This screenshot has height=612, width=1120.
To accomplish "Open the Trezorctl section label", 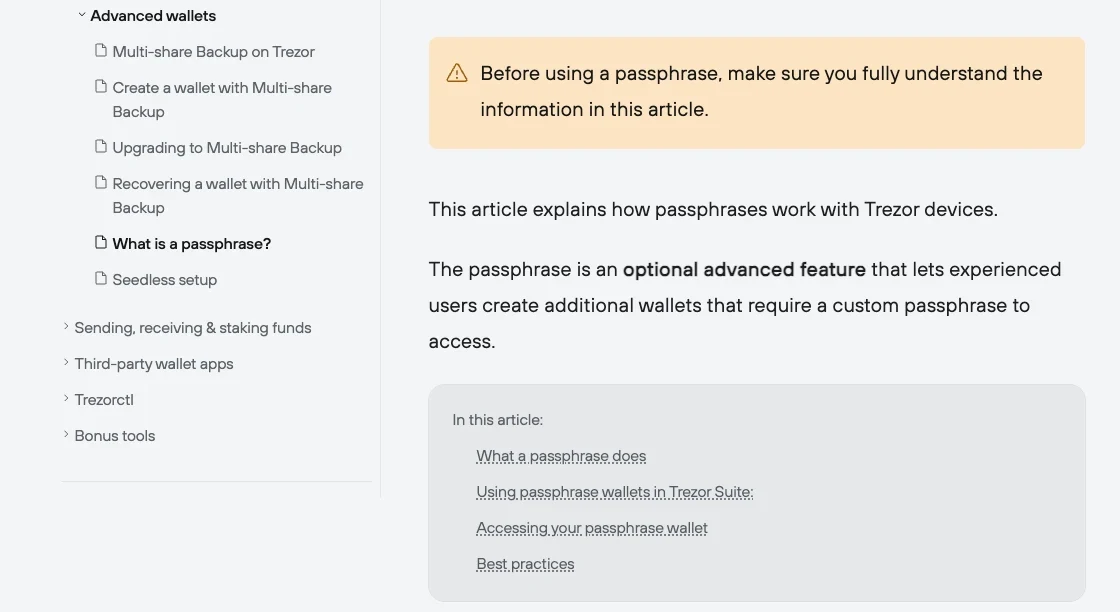I will pyautogui.click(x=104, y=400).
